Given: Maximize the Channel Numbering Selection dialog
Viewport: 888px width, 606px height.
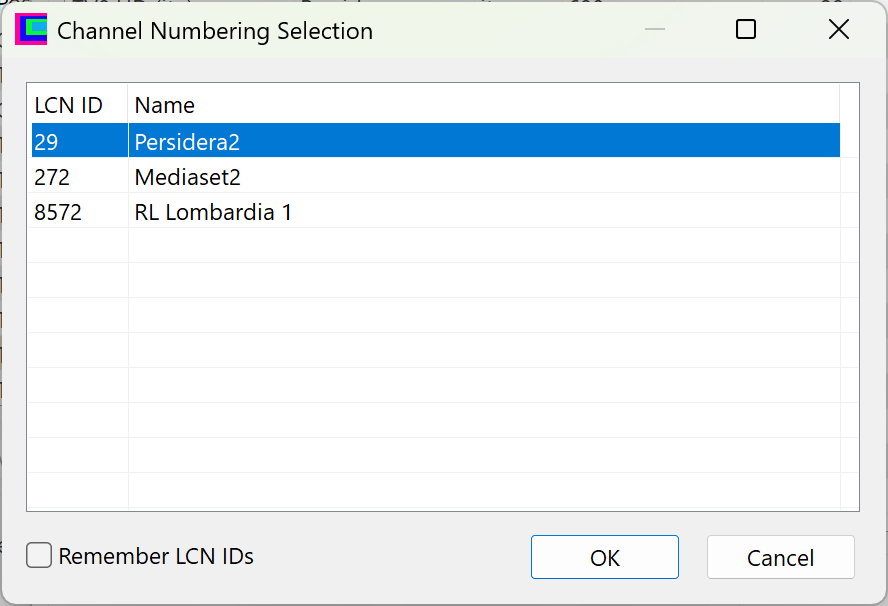Looking at the screenshot, I should click(745, 30).
